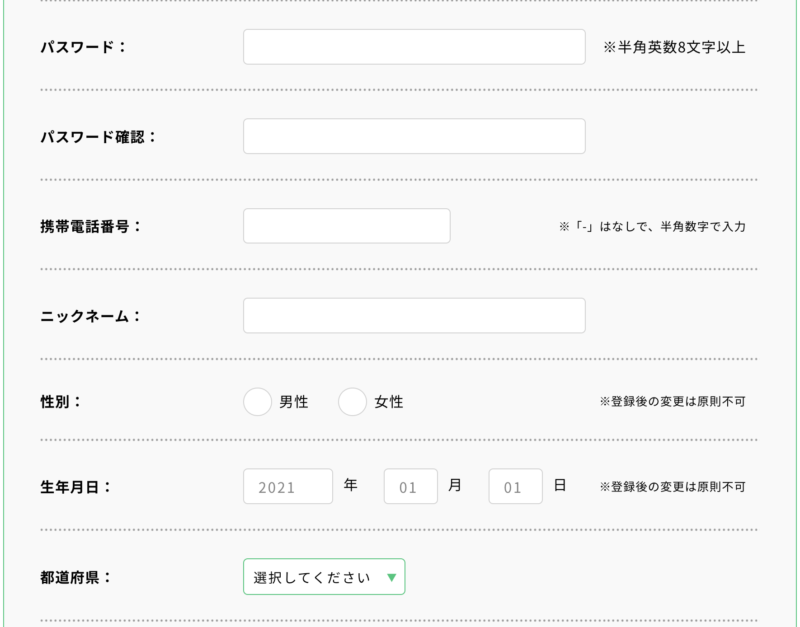Focus the パスワード確認 text box

coord(414,137)
